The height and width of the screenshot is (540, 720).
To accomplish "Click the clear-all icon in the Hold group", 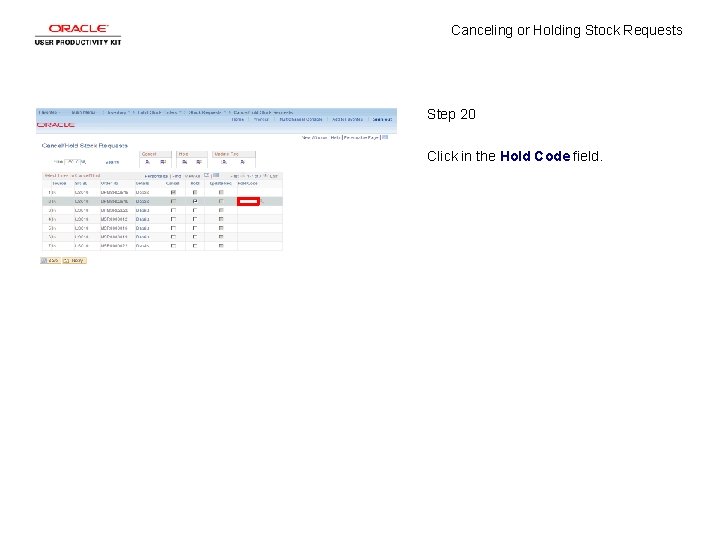I will click(199, 162).
